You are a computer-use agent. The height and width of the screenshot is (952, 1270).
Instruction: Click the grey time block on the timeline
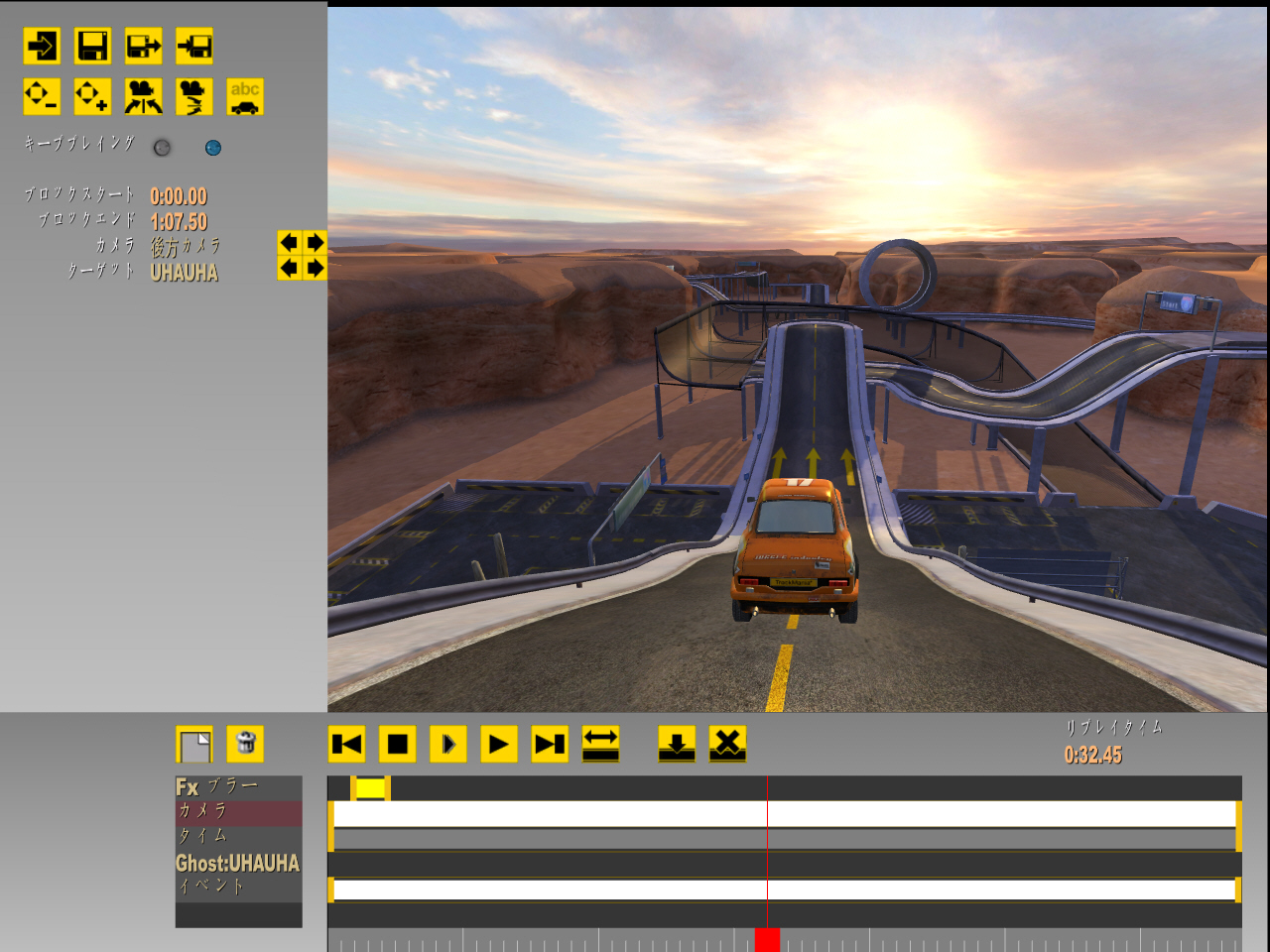(x=785, y=839)
